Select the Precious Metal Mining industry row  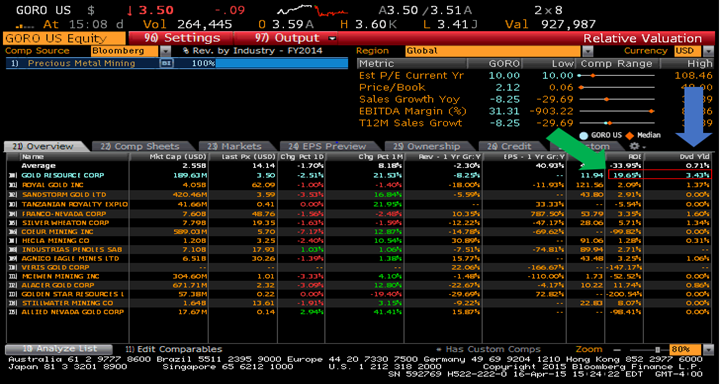(x=177, y=63)
